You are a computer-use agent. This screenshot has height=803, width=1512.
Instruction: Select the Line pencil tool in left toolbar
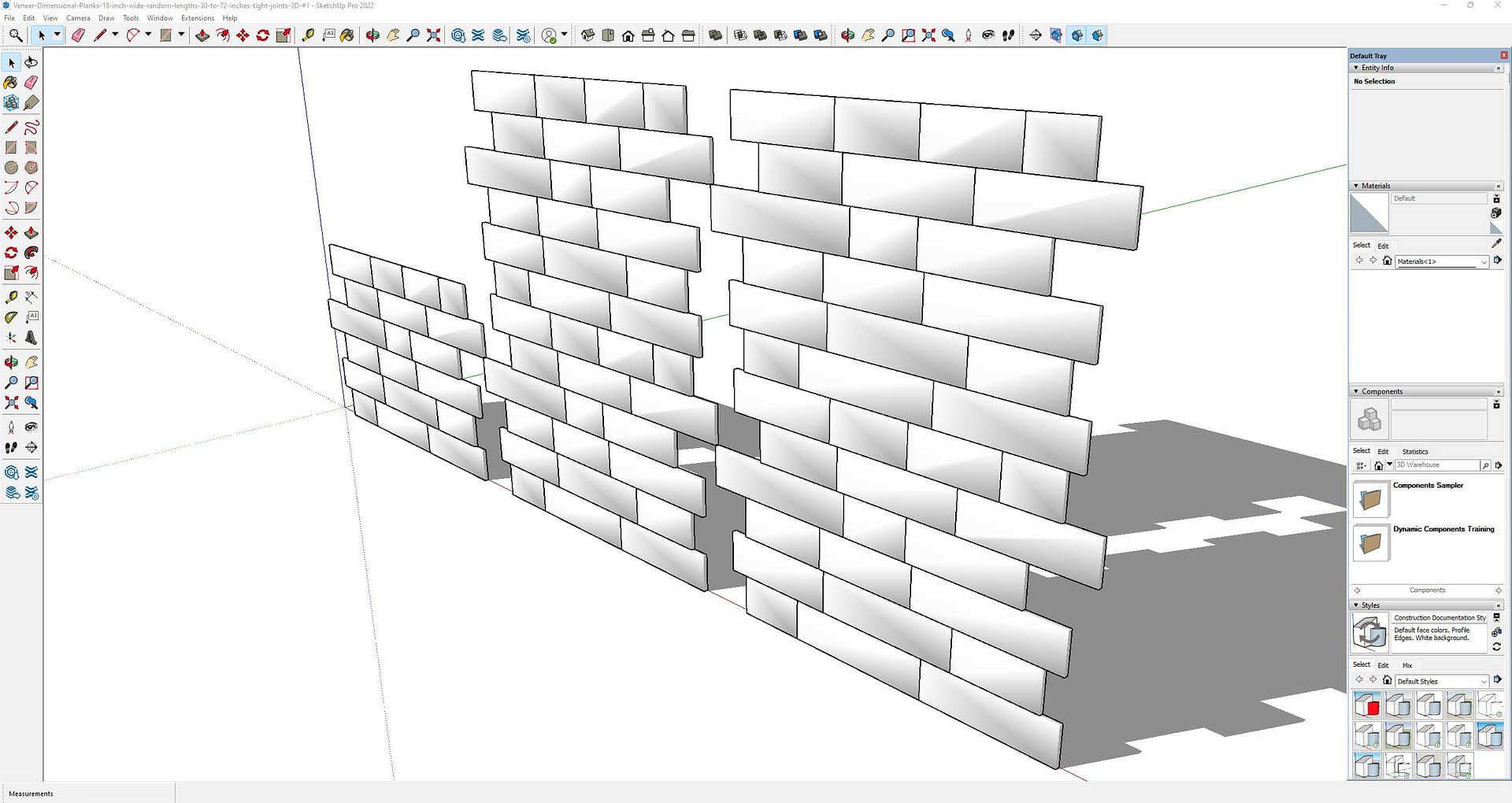(x=11, y=128)
